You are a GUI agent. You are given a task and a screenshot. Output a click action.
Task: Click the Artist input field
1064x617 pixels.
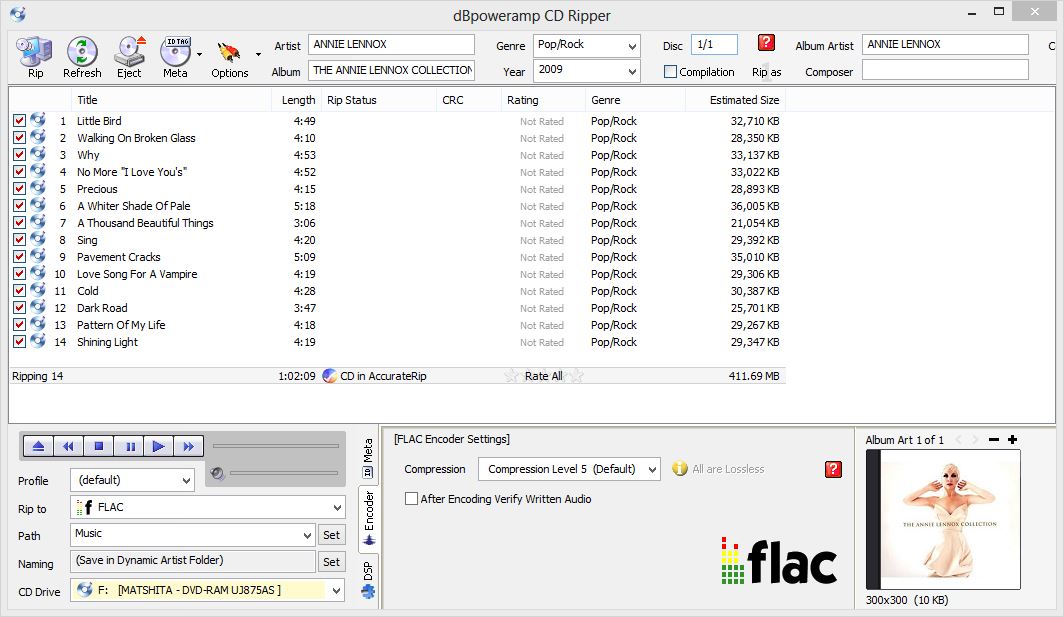coord(391,44)
